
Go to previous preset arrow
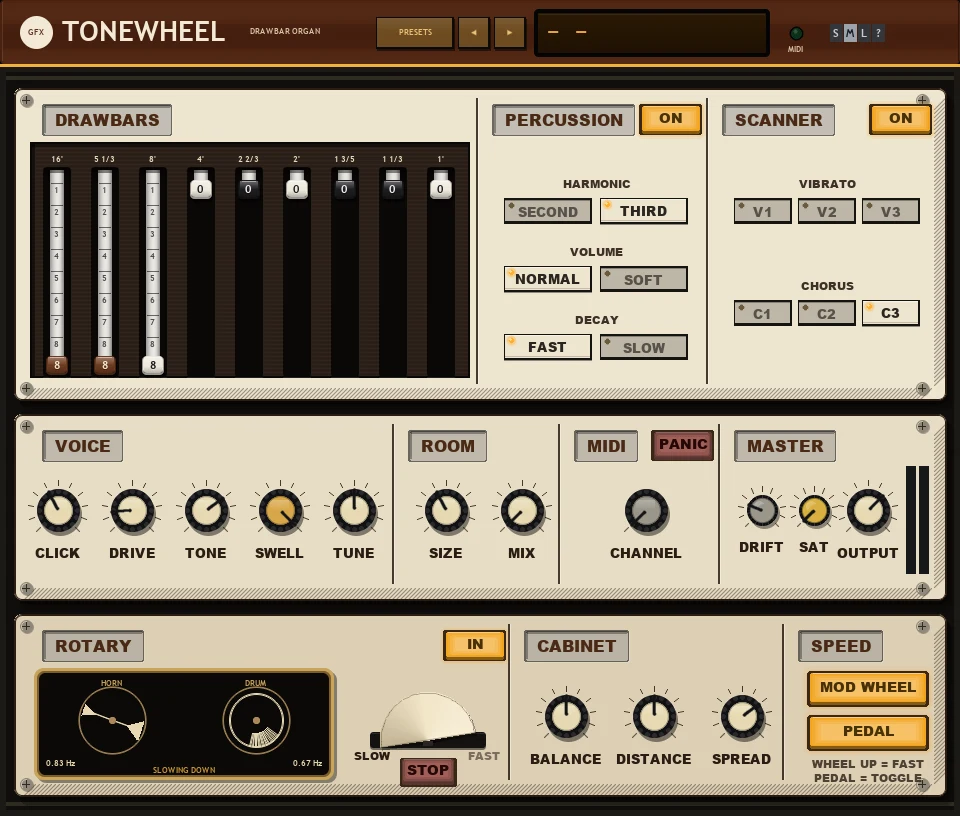[473, 32]
